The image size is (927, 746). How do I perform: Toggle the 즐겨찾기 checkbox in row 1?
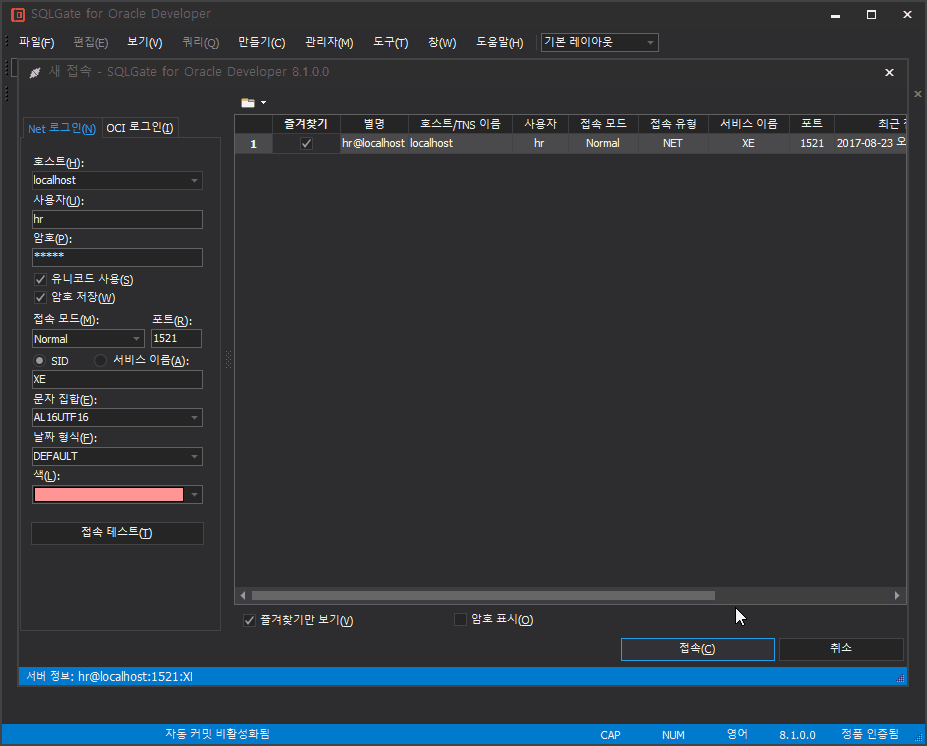point(306,144)
